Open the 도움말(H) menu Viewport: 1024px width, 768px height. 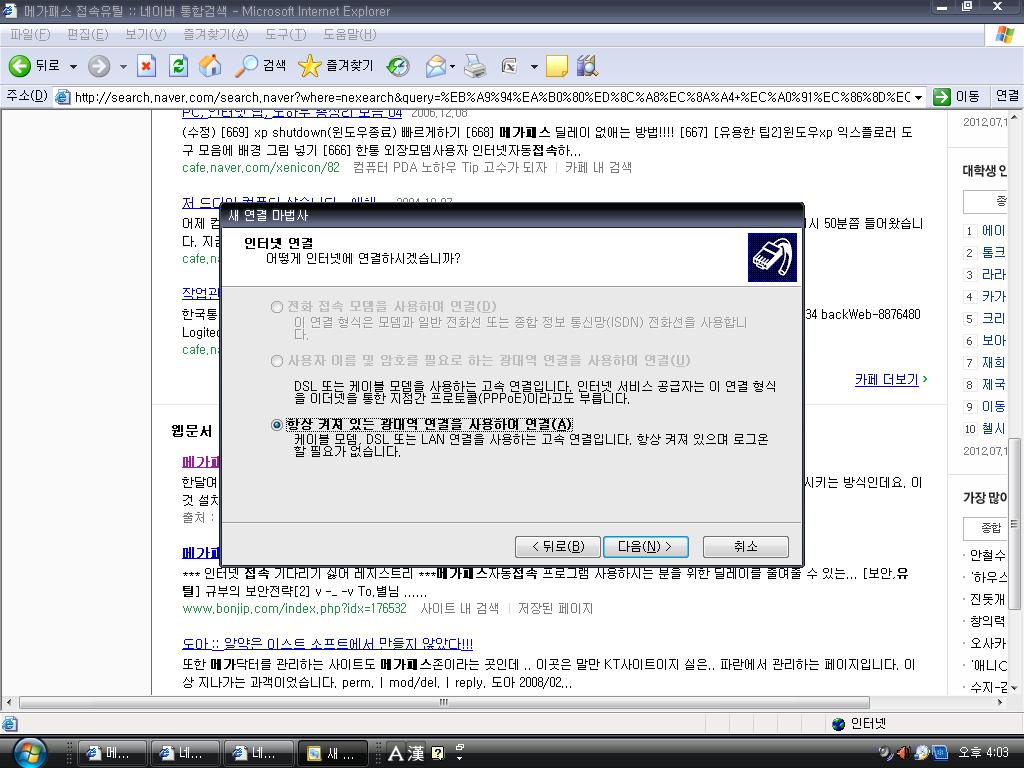click(x=349, y=35)
